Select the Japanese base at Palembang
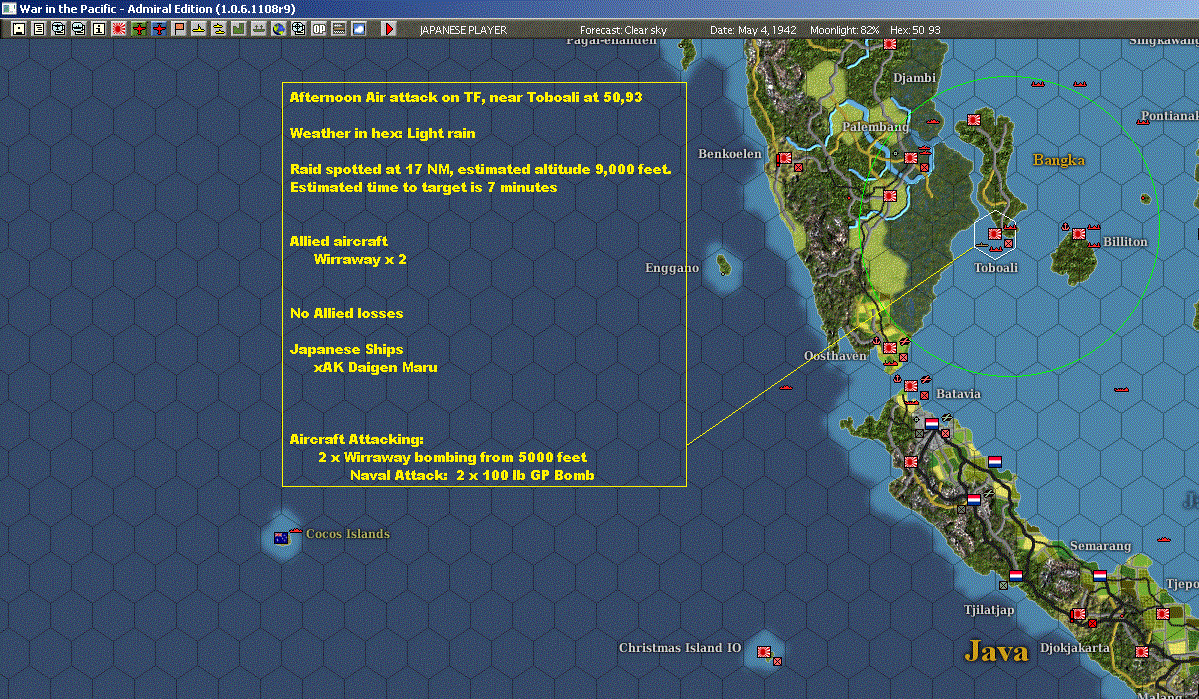 pyautogui.click(x=911, y=158)
